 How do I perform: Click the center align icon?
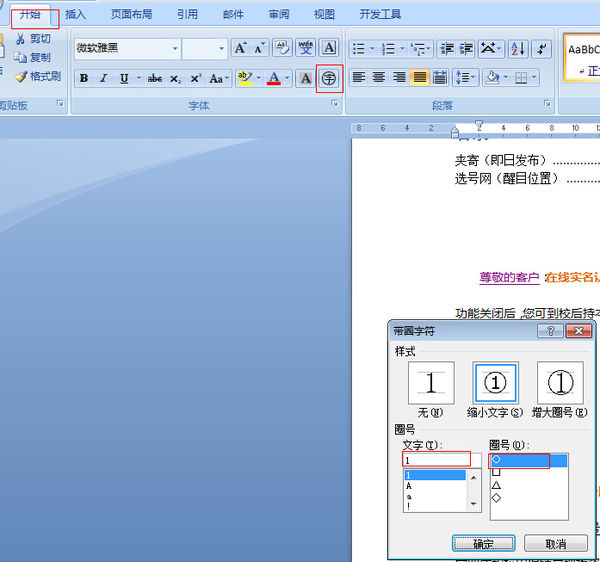pos(378,78)
